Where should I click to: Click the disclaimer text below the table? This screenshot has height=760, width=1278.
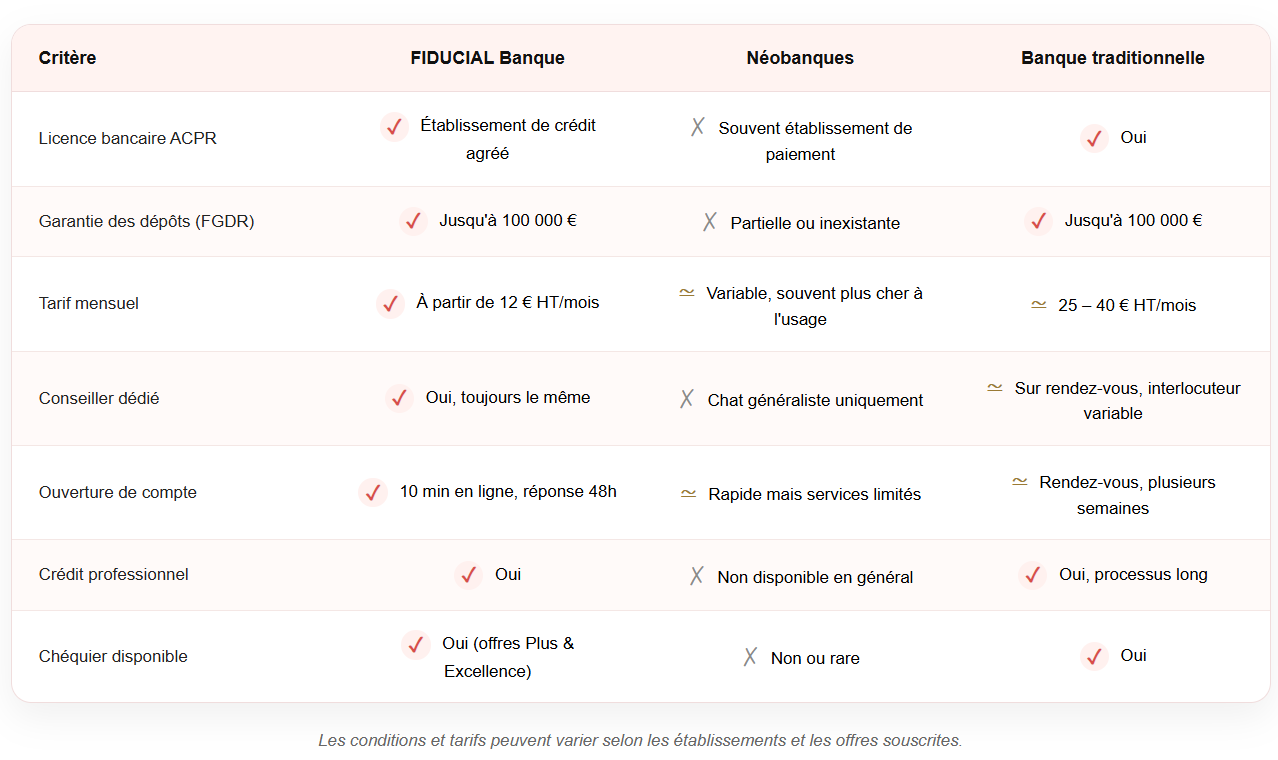pyautogui.click(x=640, y=740)
